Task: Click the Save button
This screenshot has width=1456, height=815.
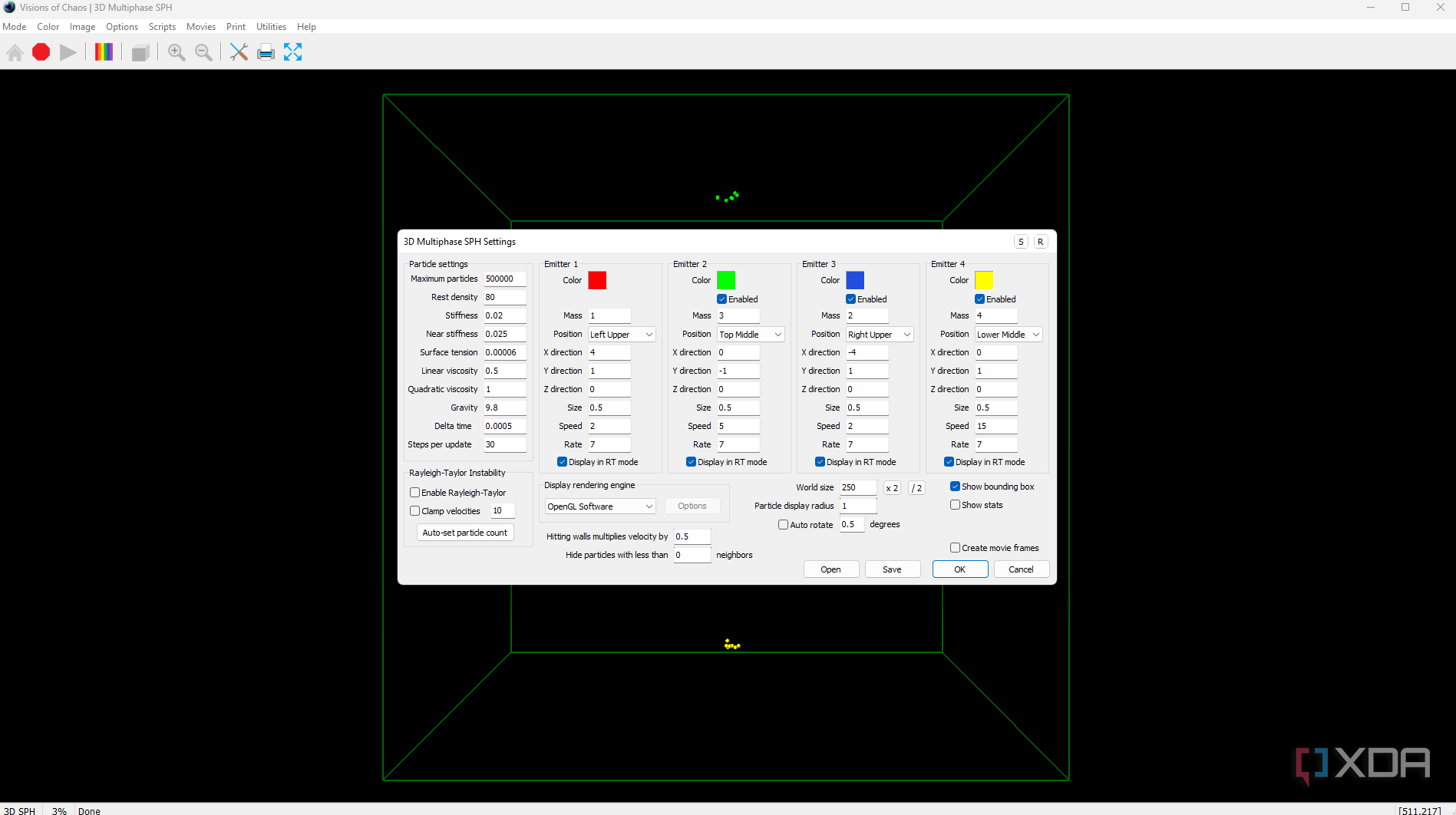Action: (x=892, y=569)
